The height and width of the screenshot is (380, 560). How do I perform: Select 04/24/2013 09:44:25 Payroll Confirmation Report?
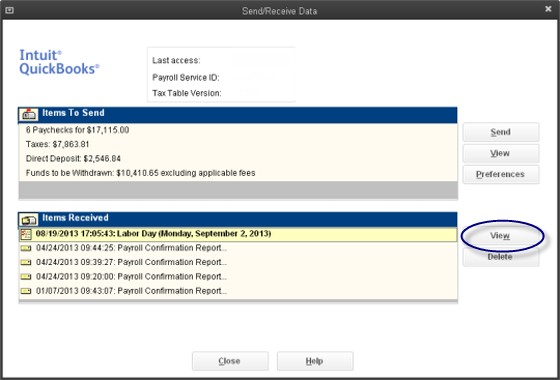(x=238, y=248)
